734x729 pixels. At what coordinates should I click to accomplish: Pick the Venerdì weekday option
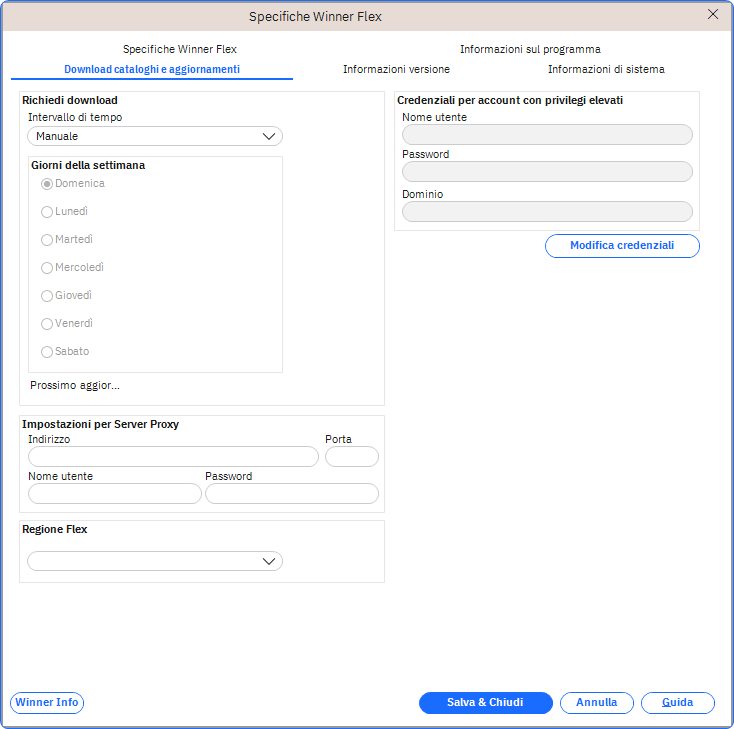(x=47, y=324)
